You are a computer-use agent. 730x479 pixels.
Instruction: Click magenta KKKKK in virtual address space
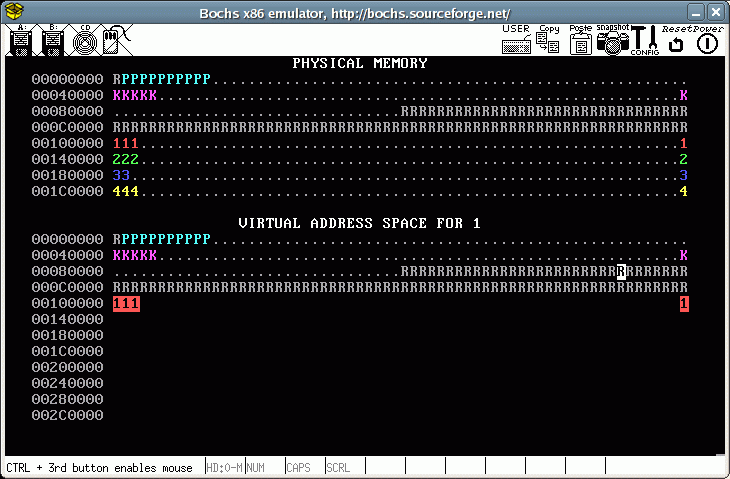pyautogui.click(x=135, y=256)
